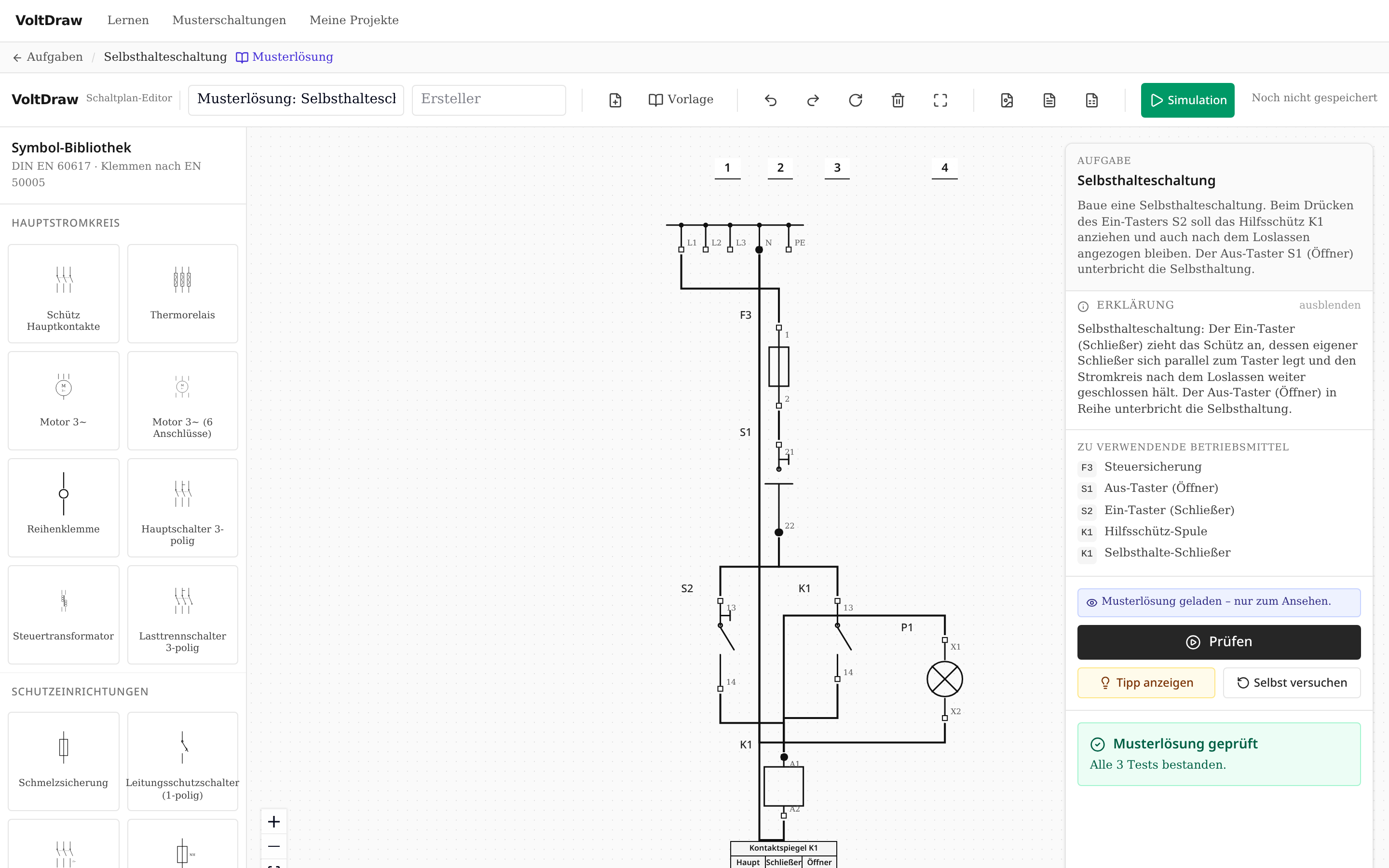Click Tipp anzeigen button
The image size is (1389, 868).
[x=1146, y=682]
